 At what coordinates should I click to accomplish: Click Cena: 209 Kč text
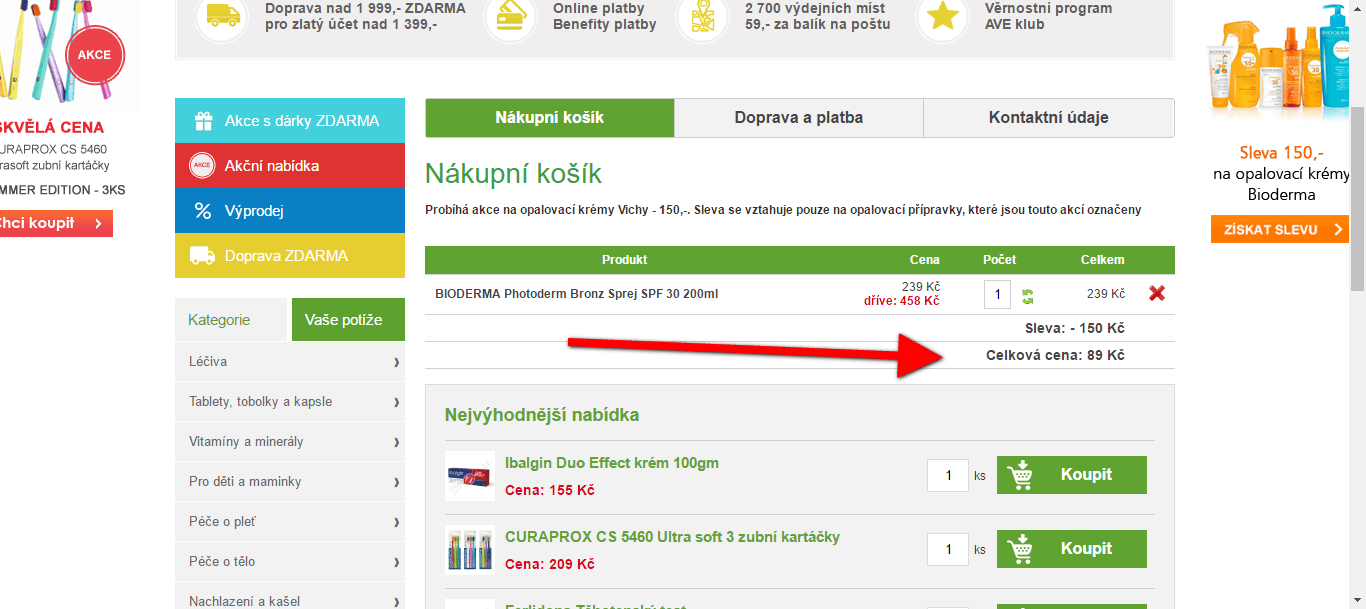pyautogui.click(x=550, y=564)
